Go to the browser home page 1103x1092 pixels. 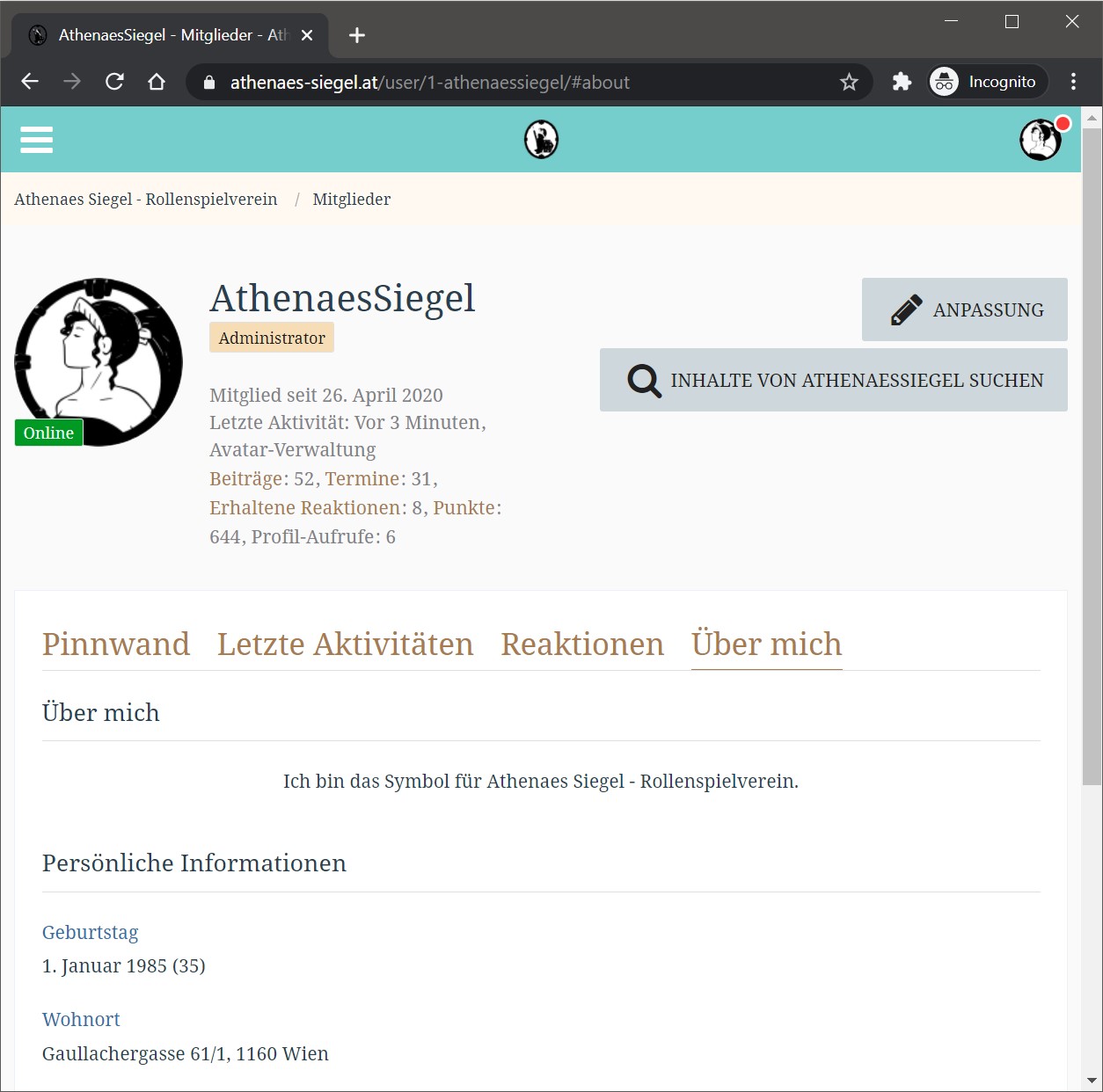click(x=157, y=82)
